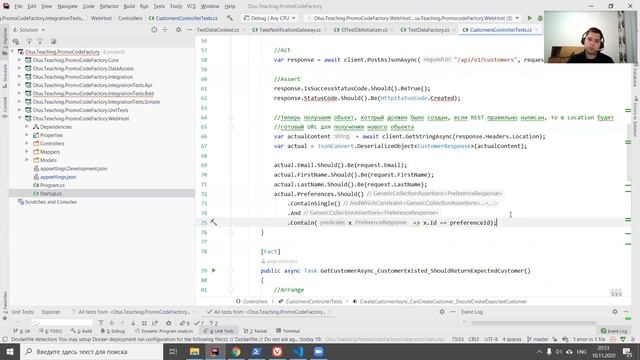Click the UTF-8 encoding in the status bar
The height and width of the screenshot is (360, 640).
pyautogui.click(x=491, y=339)
